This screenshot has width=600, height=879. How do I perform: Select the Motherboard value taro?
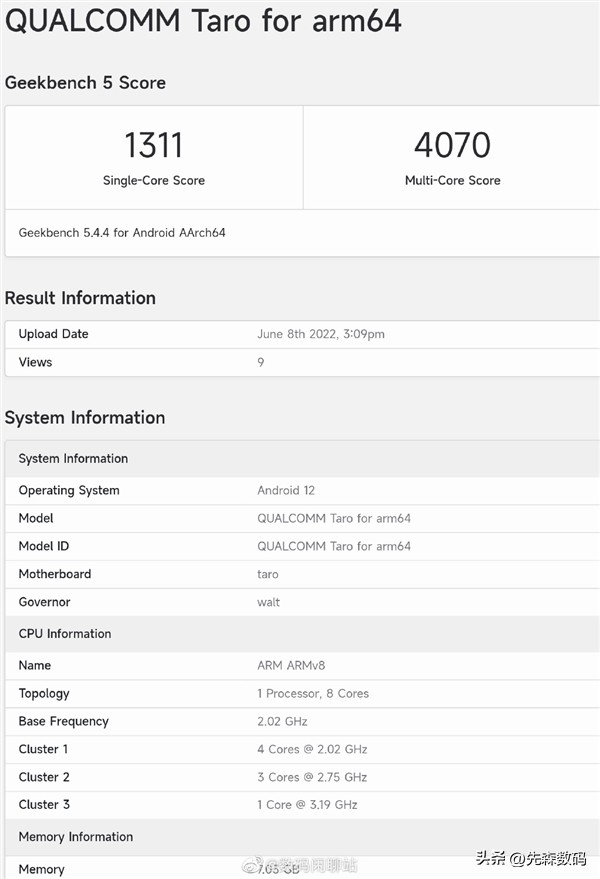click(268, 574)
